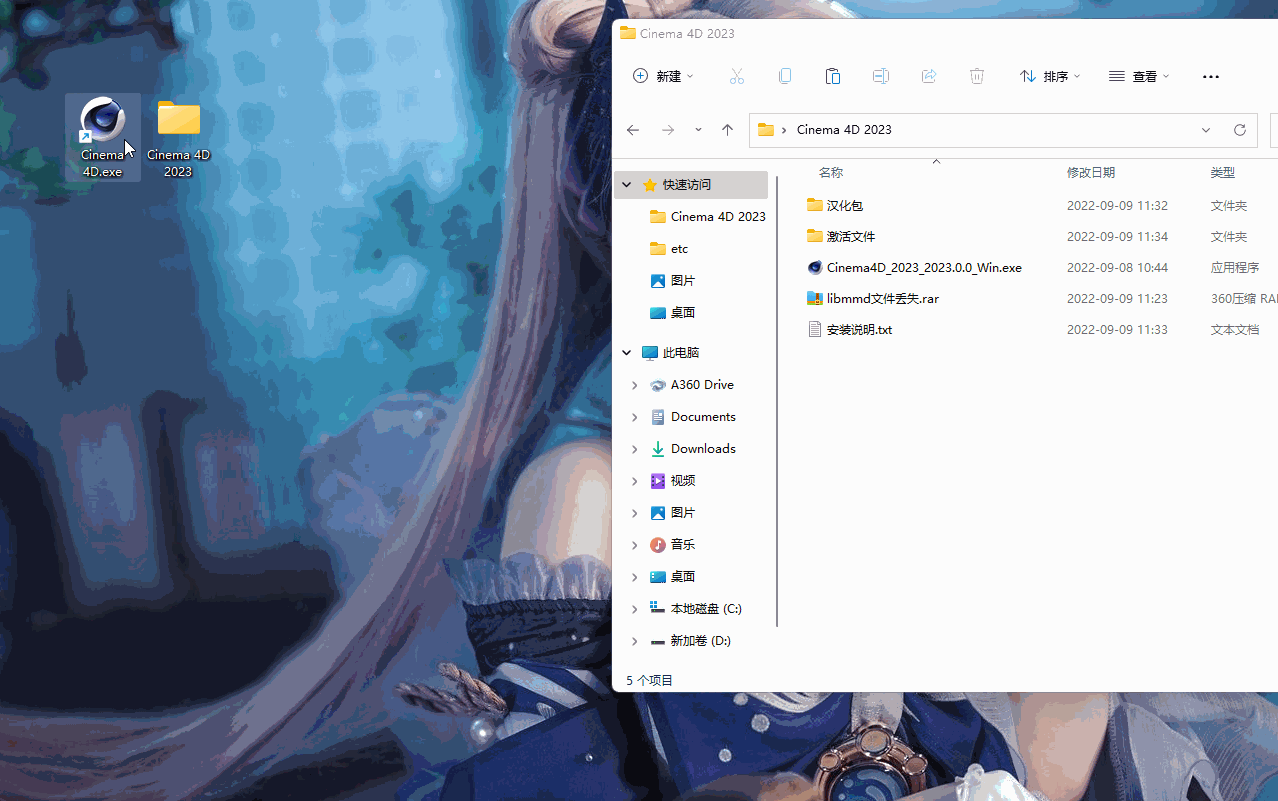The image size is (1278, 801).
Task: Refresh the current folder view
Action: 1240,130
